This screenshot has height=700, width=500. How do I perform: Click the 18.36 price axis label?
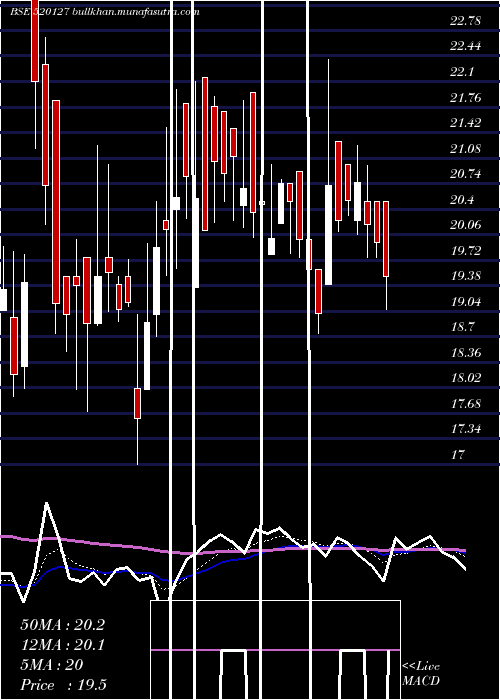pos(466,353)
